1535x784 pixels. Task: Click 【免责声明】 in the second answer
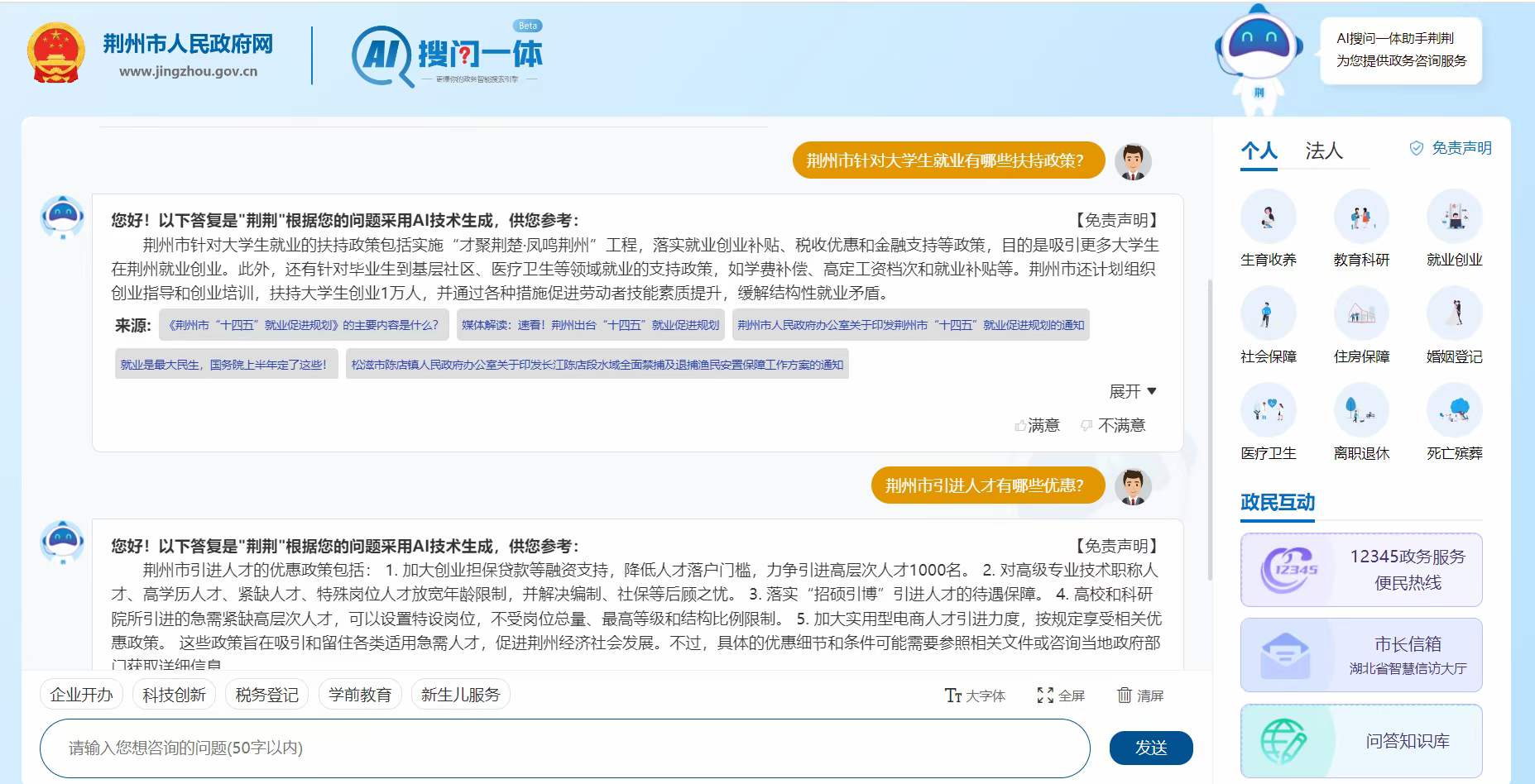pyautogui.click(x=1116, y=546)
